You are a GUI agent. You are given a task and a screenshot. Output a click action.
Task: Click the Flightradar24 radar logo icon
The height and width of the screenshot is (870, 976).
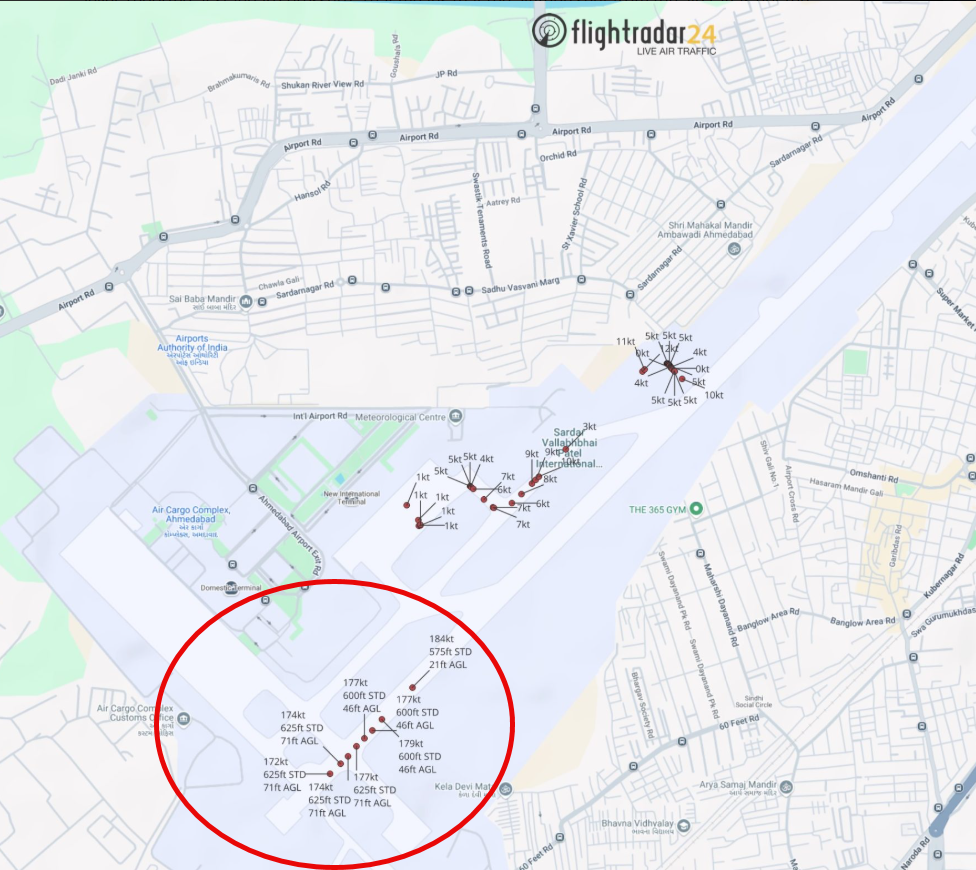[549, 30]
